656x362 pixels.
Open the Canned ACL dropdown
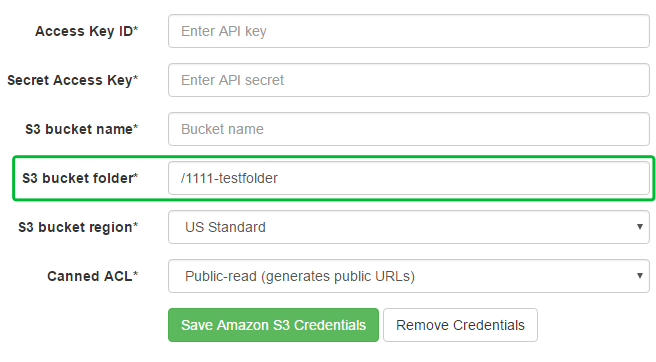coord(409,276)
